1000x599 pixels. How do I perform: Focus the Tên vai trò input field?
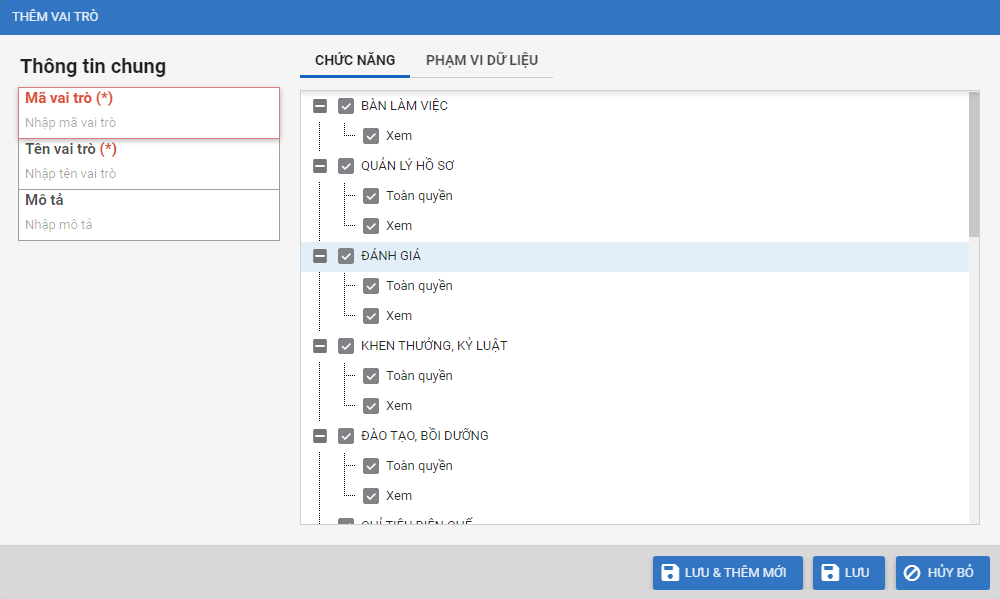pos(148,174)
